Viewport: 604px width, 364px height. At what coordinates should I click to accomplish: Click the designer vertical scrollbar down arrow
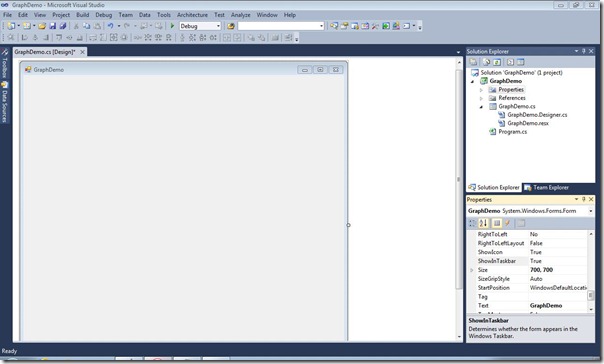point(459,337)
